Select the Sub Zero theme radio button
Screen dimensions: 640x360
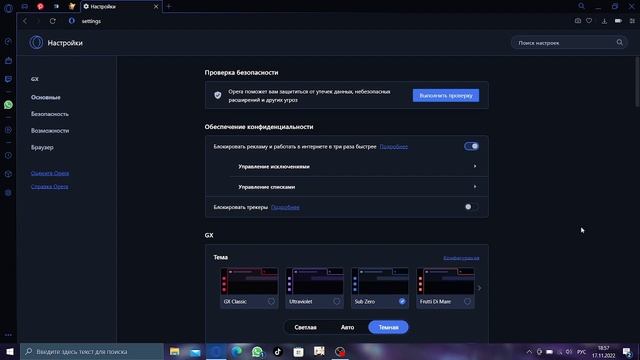(402, 301)
